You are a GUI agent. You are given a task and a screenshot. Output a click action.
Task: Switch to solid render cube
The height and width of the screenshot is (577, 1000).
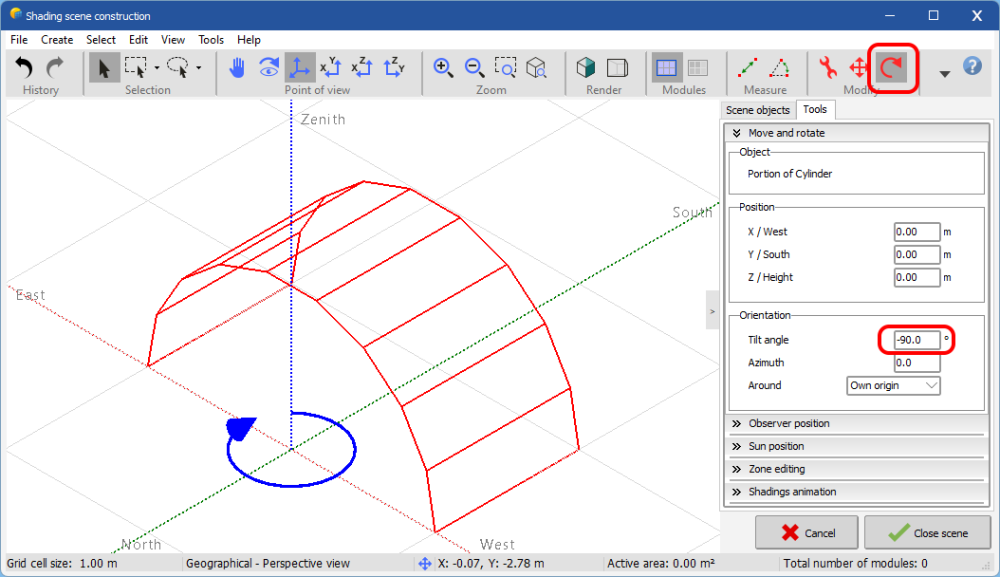pos(586,68)
